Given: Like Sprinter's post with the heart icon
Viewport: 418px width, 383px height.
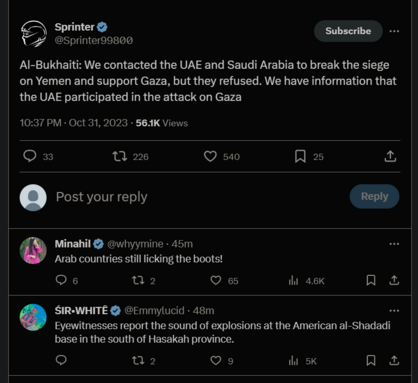Looking at the screenshot, I should (210, 156).
